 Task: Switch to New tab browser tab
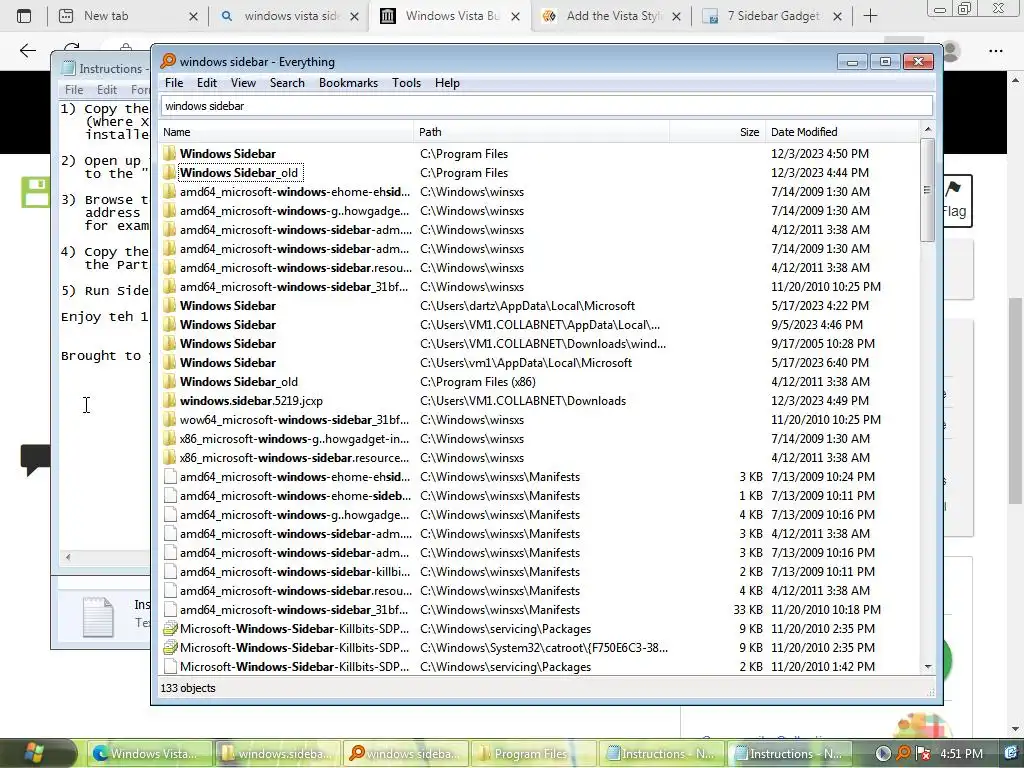(128, 16)
